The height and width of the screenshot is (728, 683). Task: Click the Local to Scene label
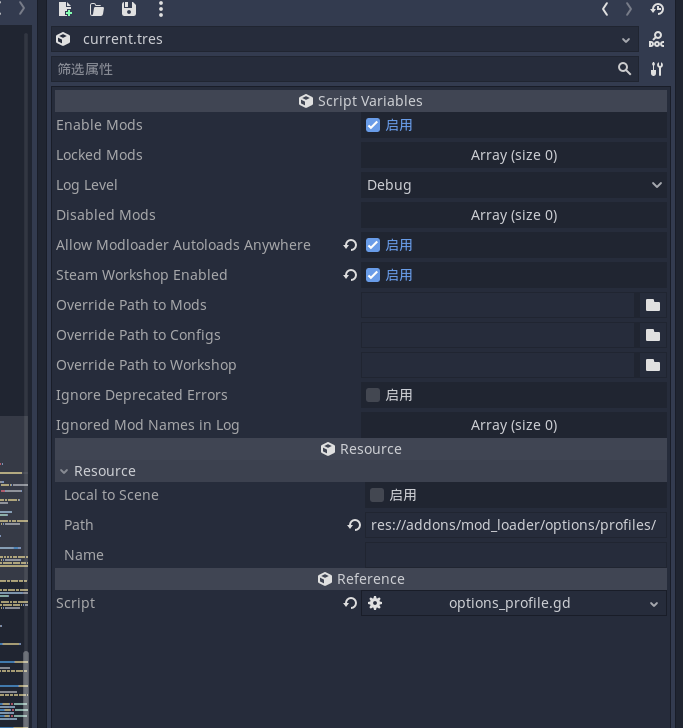click(111, 495)
